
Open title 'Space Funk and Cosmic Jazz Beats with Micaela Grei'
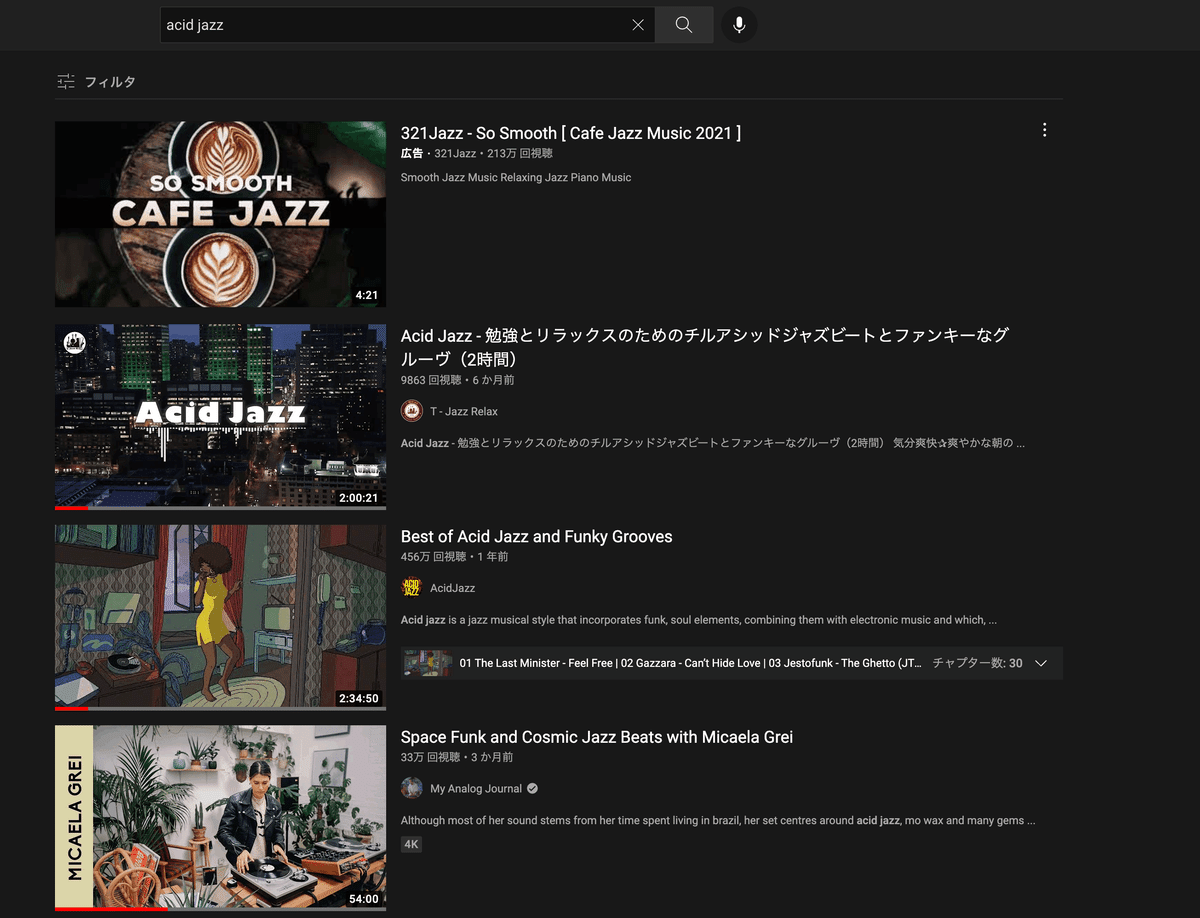click(x=597, y=737)
